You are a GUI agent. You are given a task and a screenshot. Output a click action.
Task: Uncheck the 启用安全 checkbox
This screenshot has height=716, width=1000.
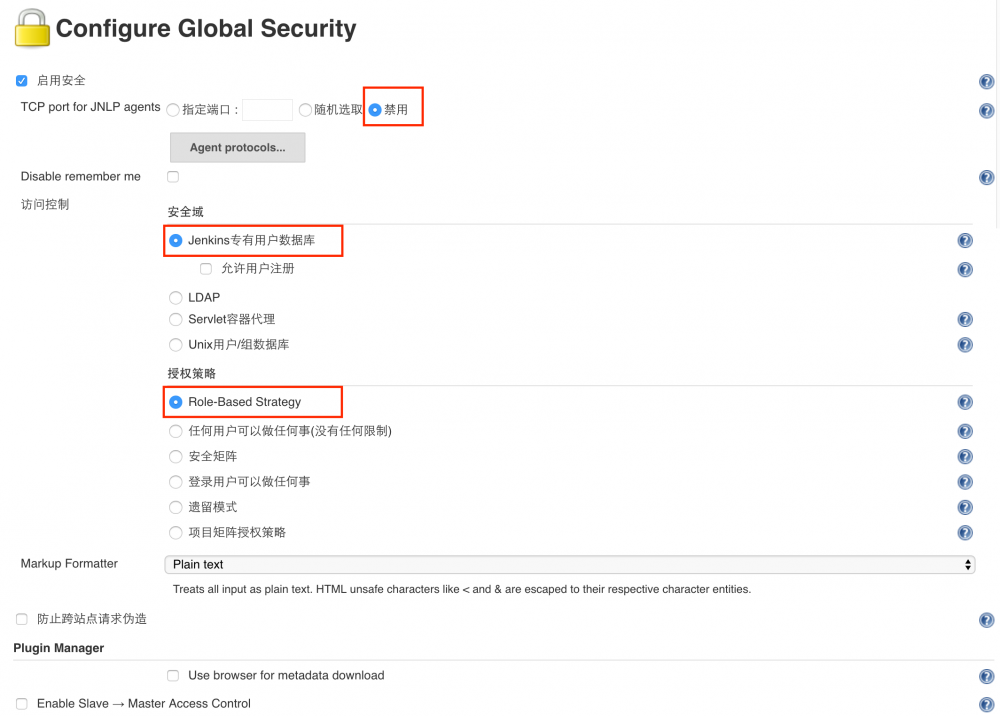click(x=21, y=81)
